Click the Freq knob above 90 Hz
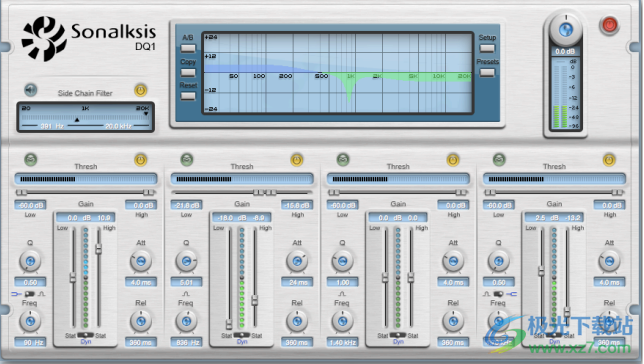This screenshot has width=644, height=364. click(x=30, y=321)
